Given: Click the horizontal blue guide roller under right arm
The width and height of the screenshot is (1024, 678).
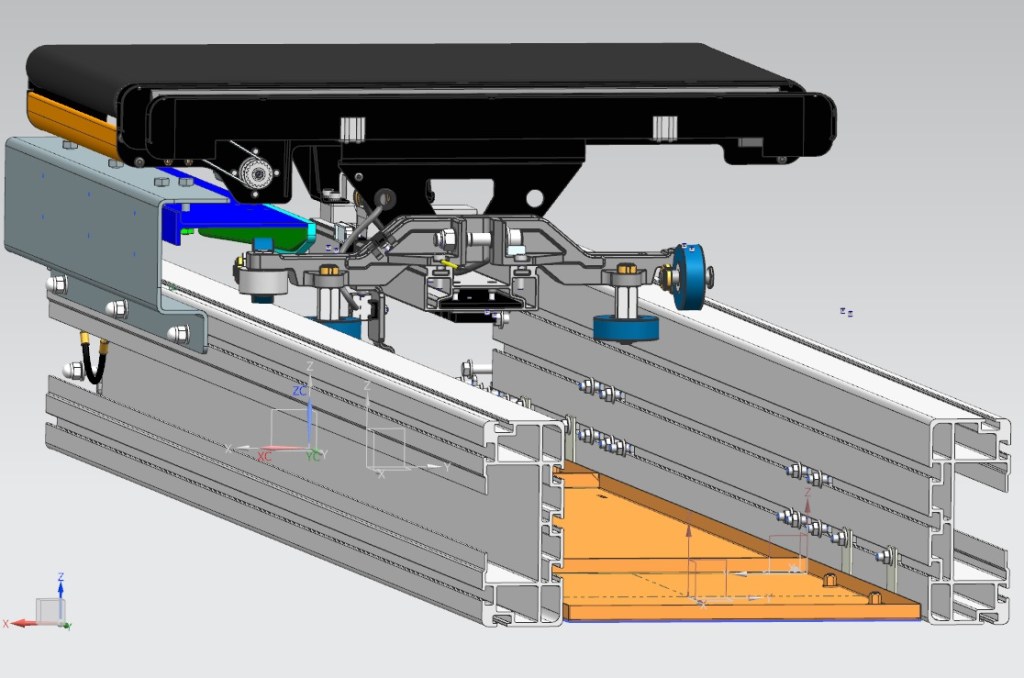Looking at the screenshot, I should pos(624,328).
